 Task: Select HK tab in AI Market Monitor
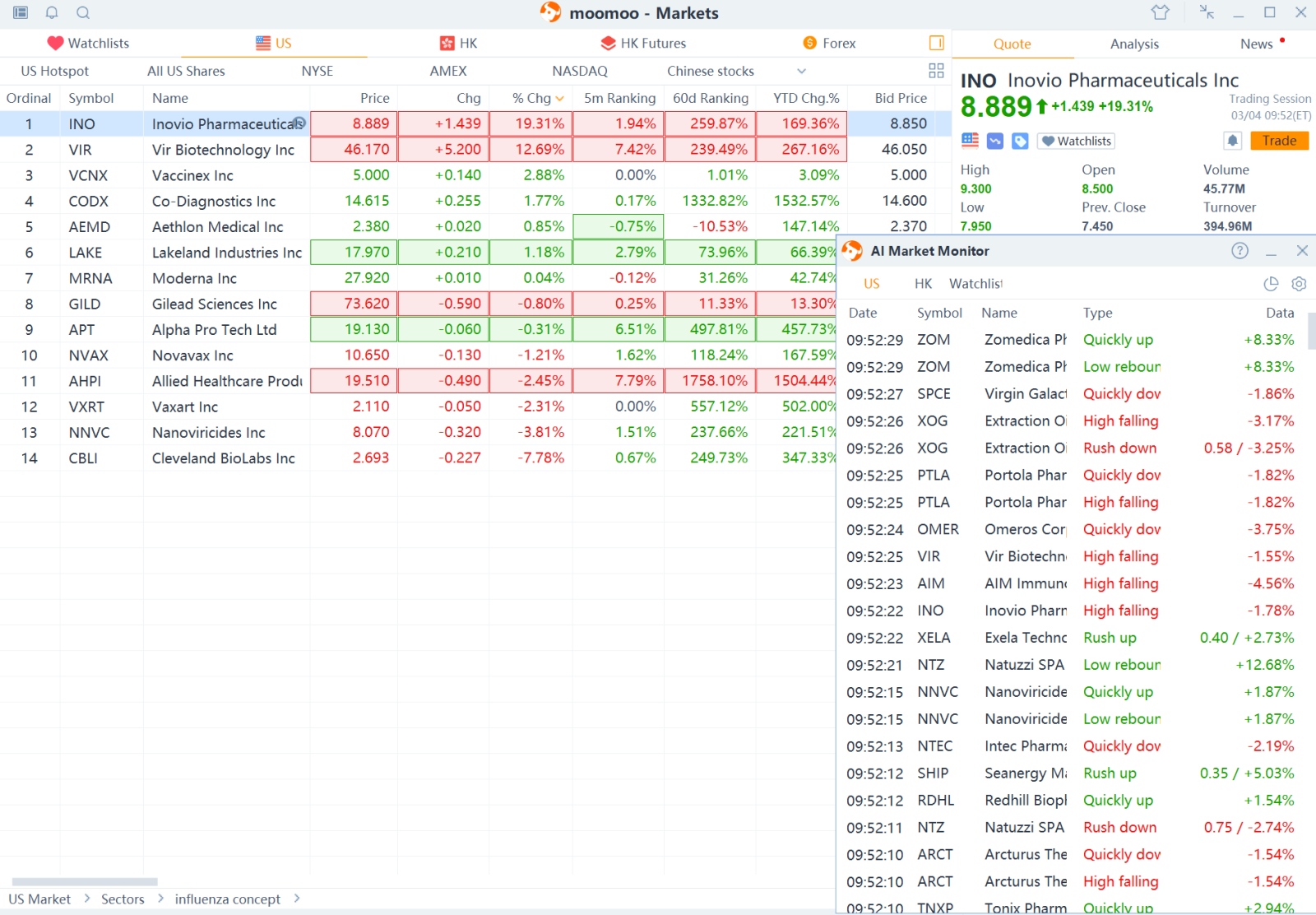coord(923,284)
